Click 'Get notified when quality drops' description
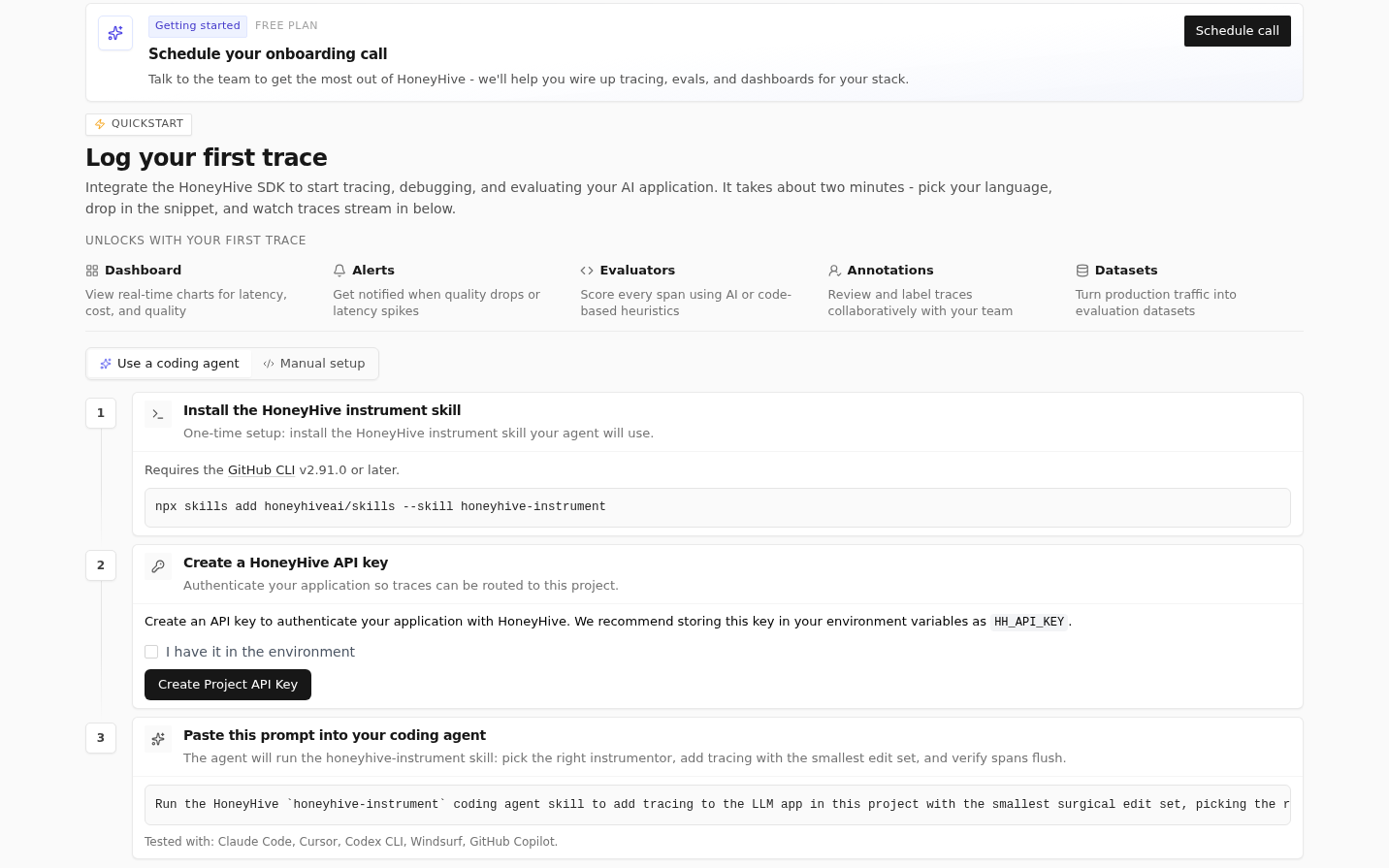 pos(436,303)
